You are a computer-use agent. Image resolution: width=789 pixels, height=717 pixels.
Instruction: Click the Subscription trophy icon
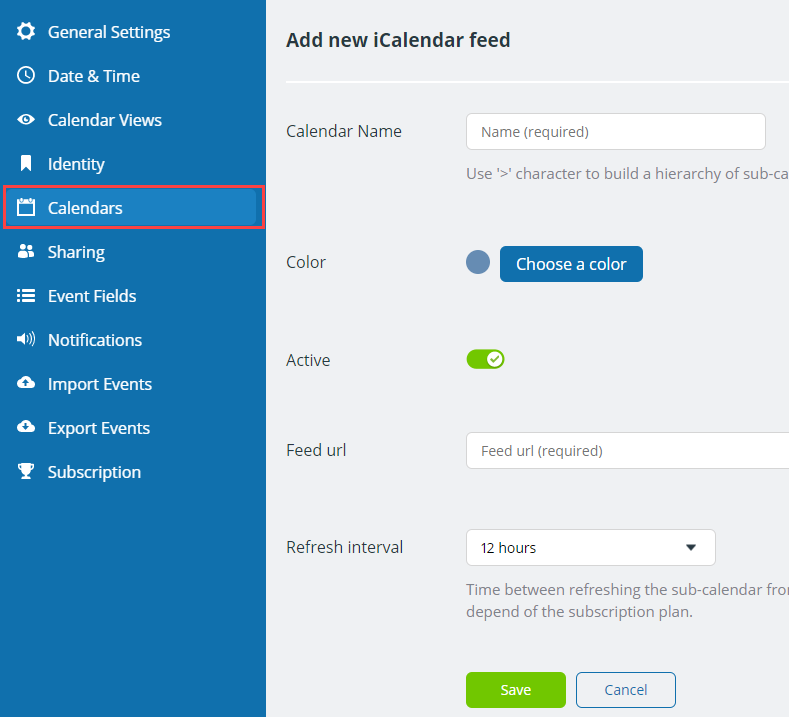(x=26, y=471)
